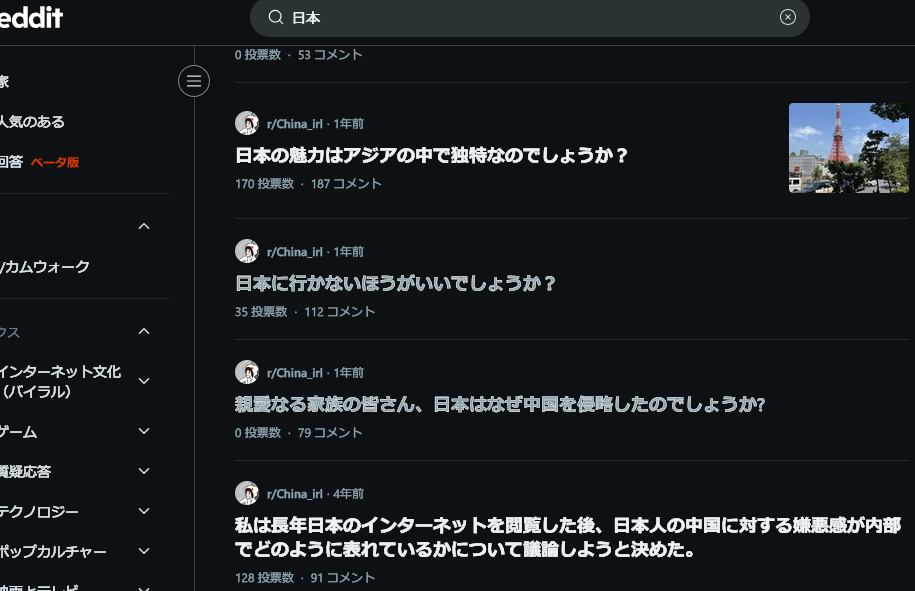915x591 pixels.
Task: Go to 人気のある in sidebar
Action: [x=33, y=121]
